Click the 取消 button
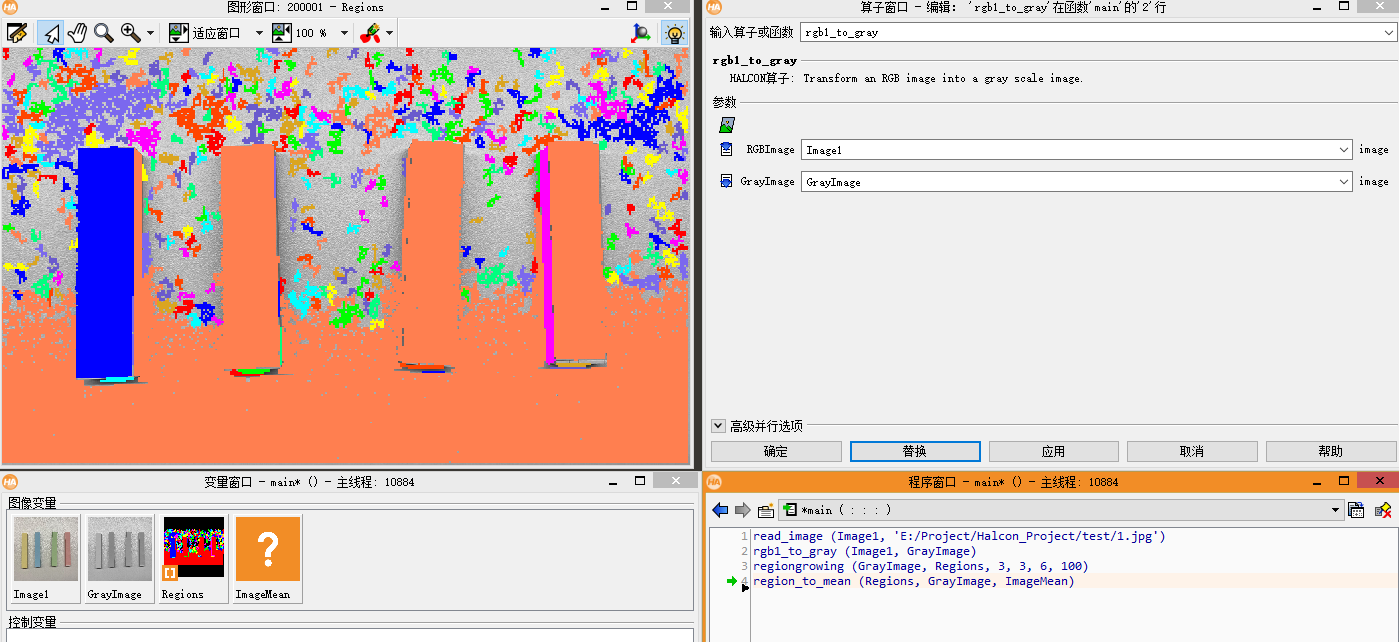Screen dimensions: 1399x642 click(1192, 451)
